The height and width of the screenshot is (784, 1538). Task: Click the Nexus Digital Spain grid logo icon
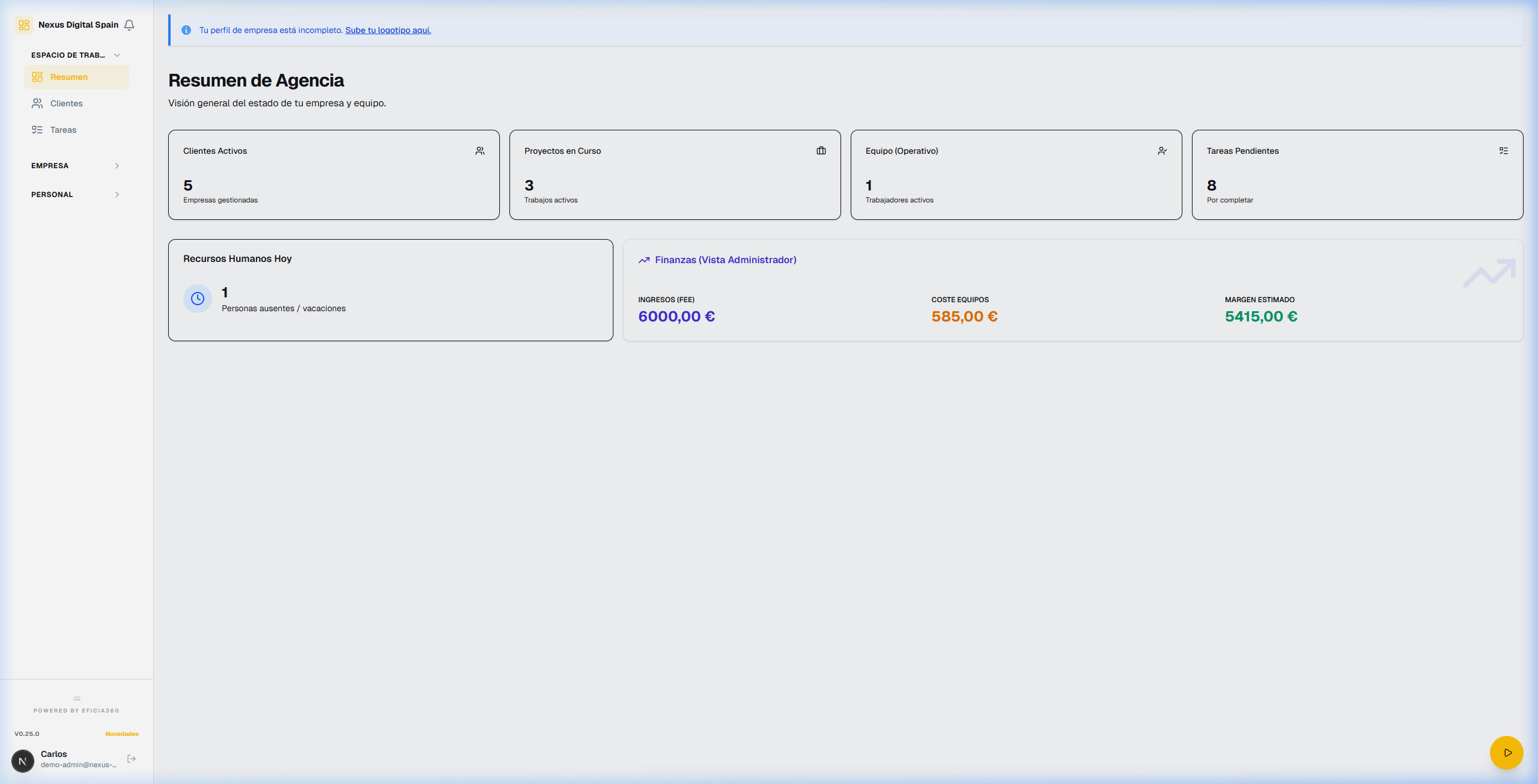click(x=24, y=25)
